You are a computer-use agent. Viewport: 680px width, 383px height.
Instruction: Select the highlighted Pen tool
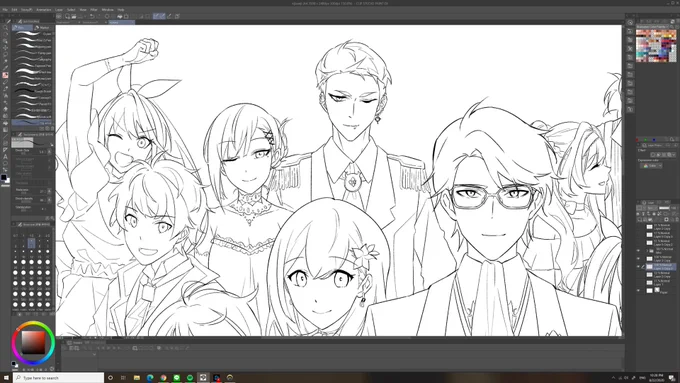pos(6,75)
